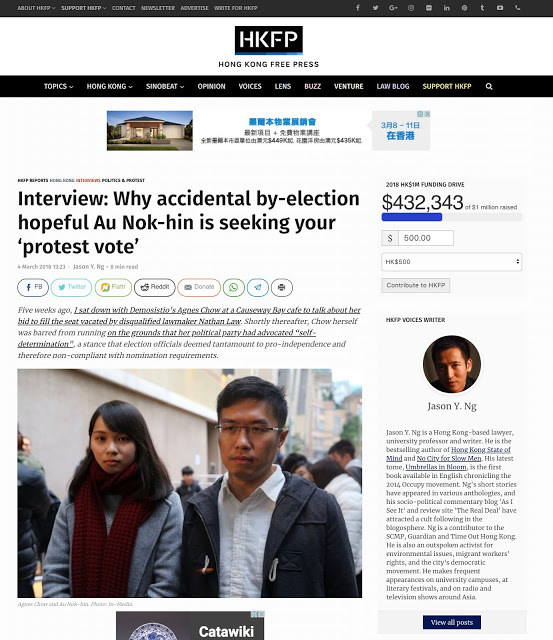Print the article with printer icon
Screen dimensions: 553x640
282,287
